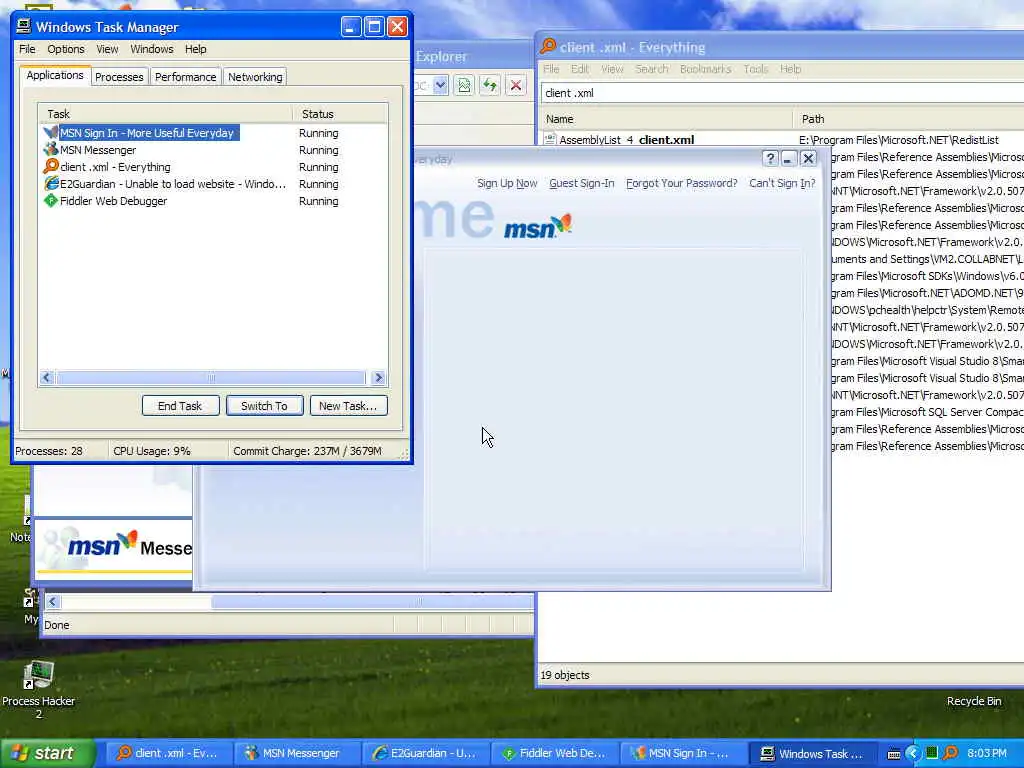Screen dimensions: 1024x768
Task: Click the Can't Sign In? link
Action: click(x=782, y=184)
